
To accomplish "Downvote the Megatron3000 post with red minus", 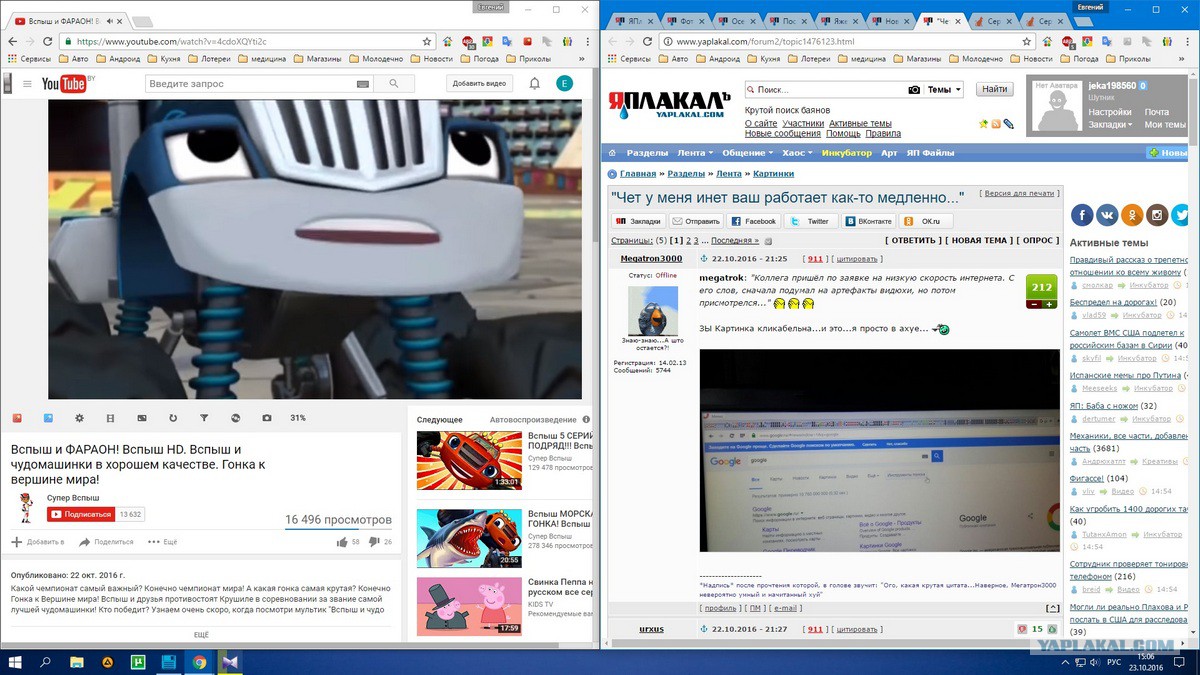I will click(x=1034, y=304).
